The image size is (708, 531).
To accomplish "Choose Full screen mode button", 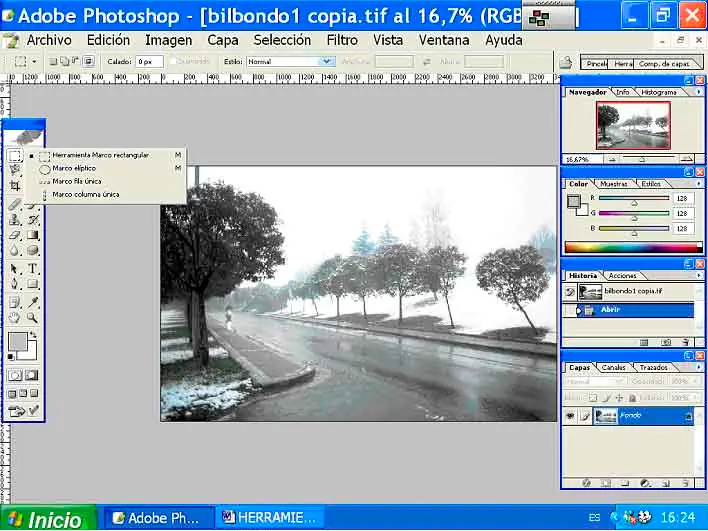I will point(34,394).
